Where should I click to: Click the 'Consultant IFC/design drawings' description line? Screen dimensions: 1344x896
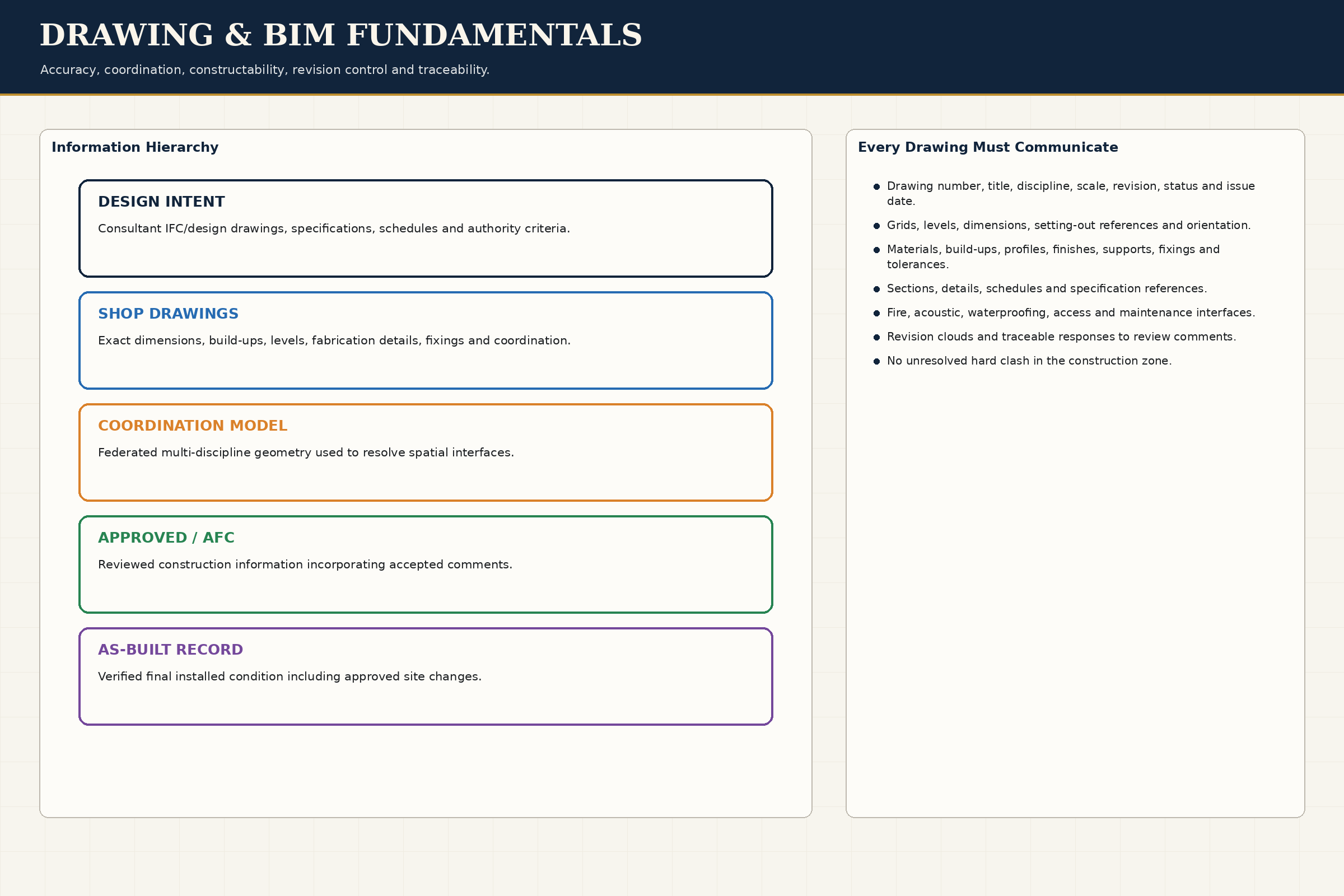point(334,228)
